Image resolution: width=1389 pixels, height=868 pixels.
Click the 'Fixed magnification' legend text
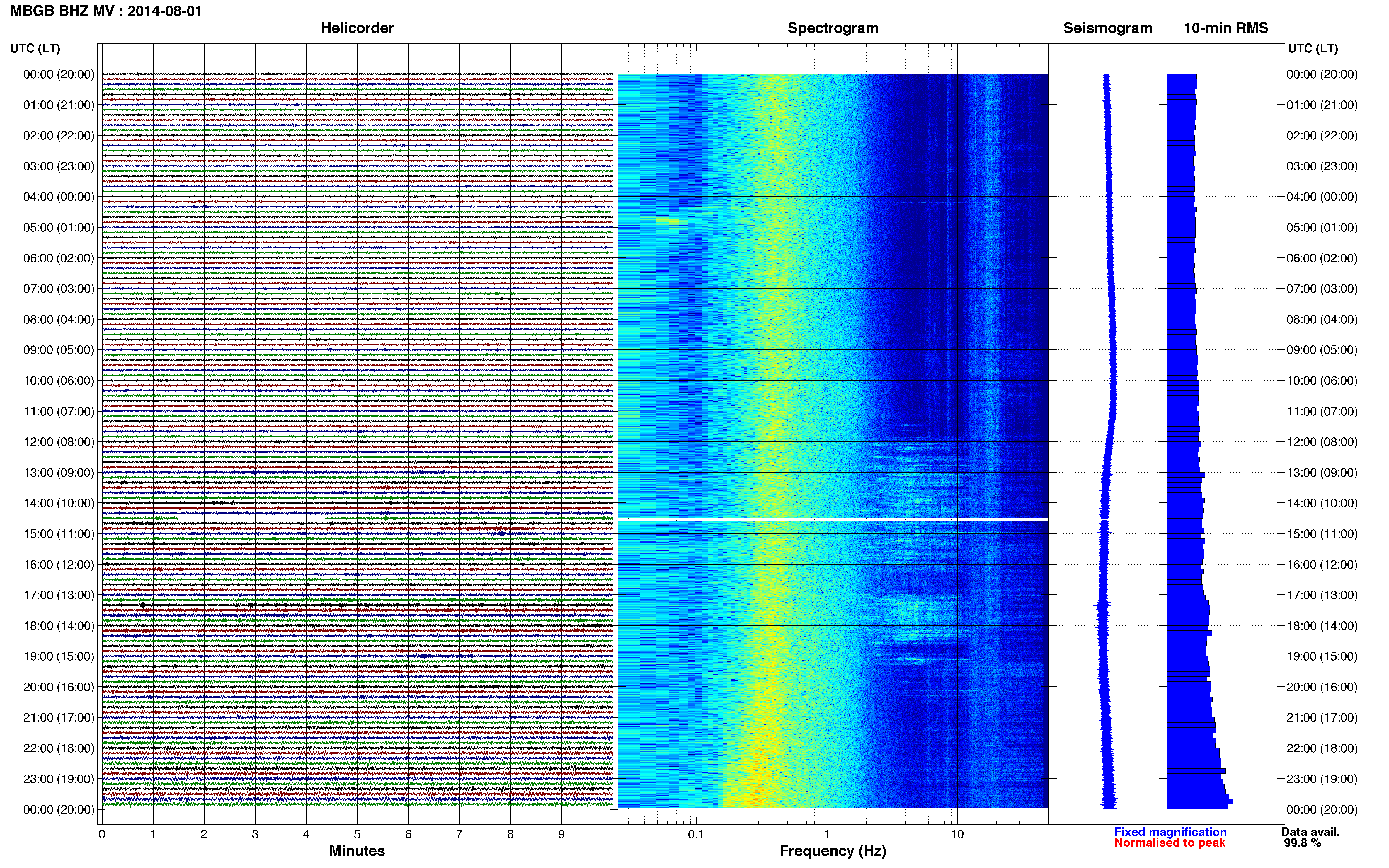pyautogui.click(x=1170, y=832)
